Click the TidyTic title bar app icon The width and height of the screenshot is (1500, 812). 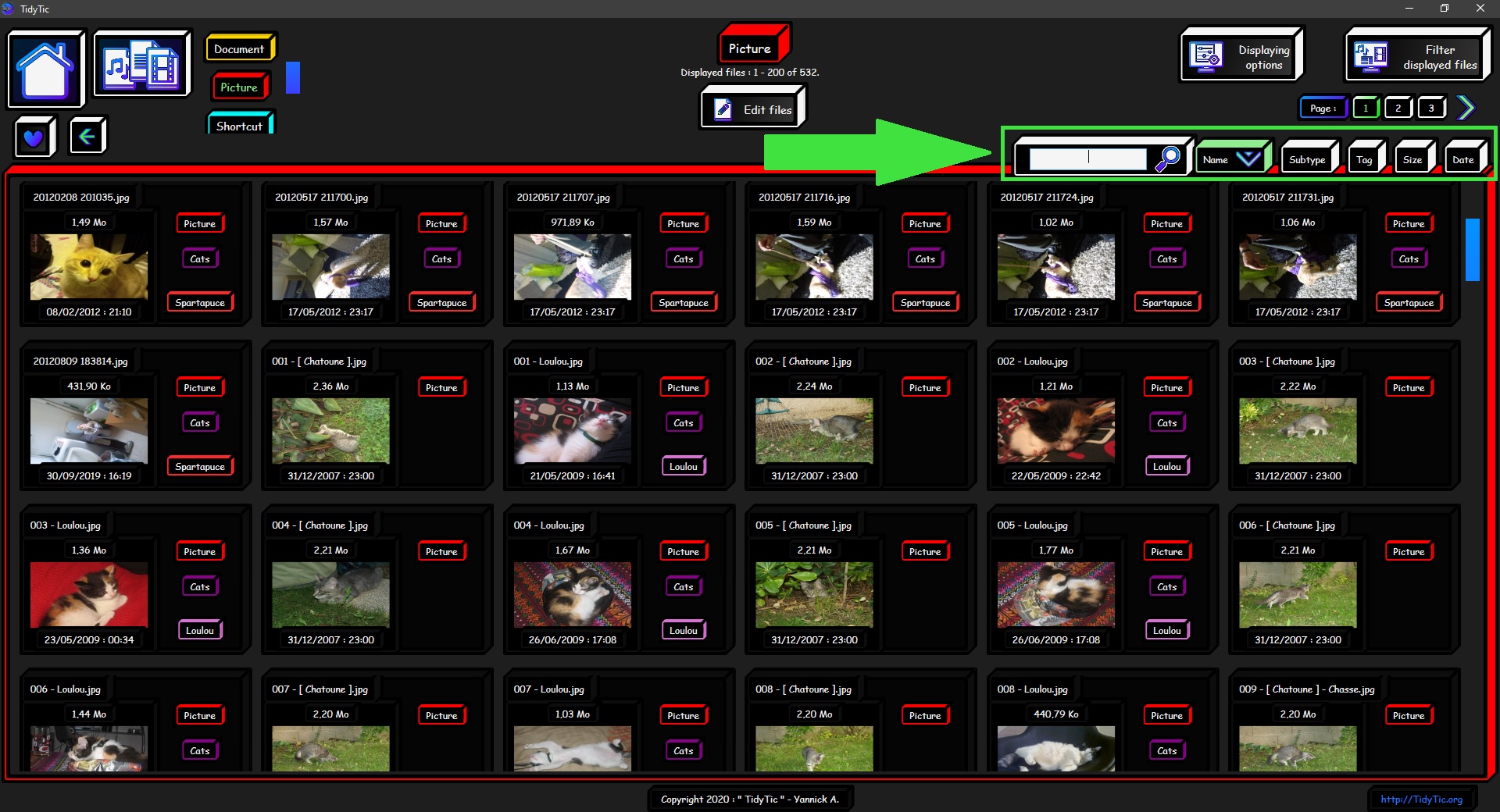[x=8, y=9]
